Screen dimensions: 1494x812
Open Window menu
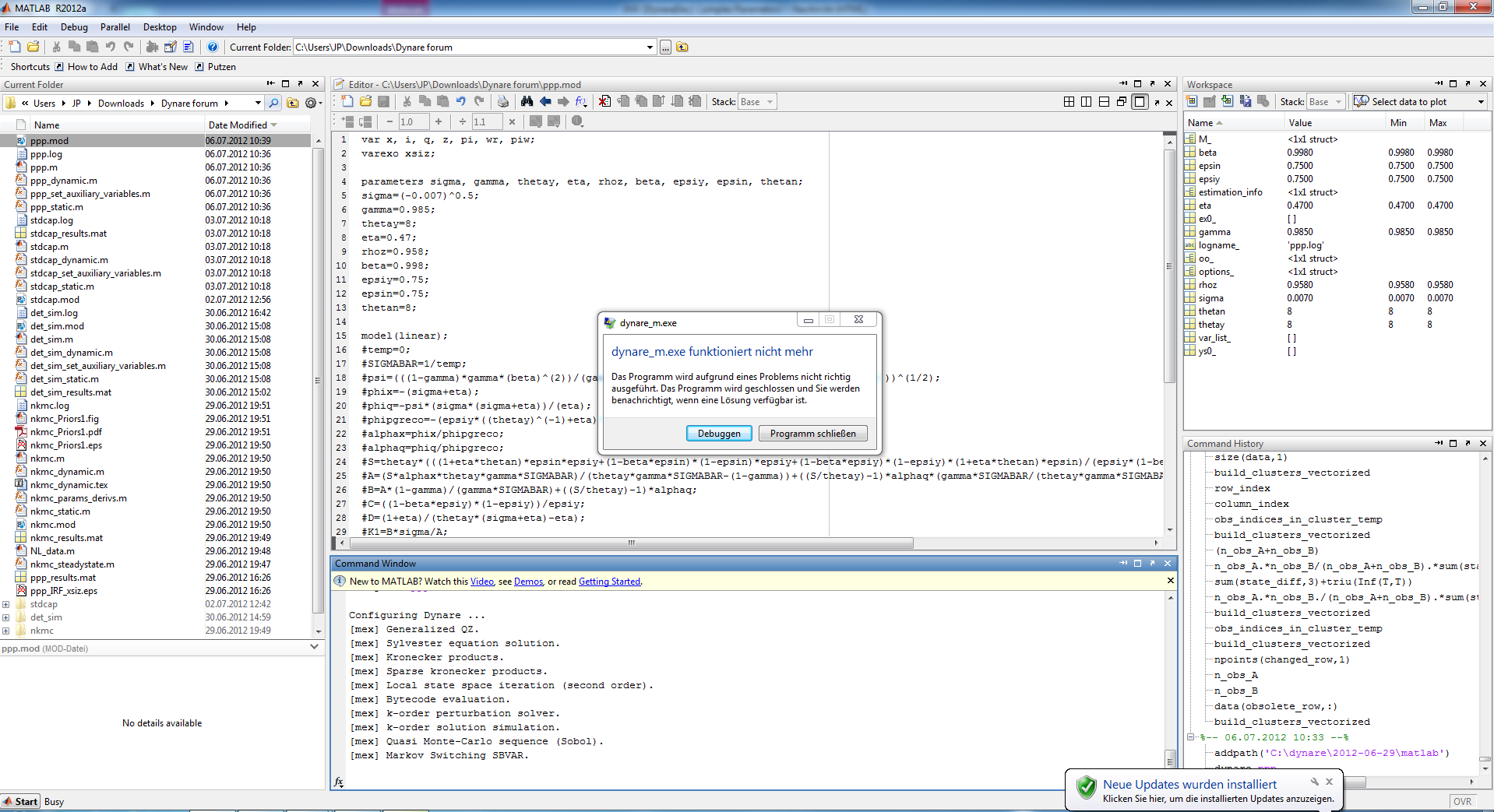click(206, 27)
